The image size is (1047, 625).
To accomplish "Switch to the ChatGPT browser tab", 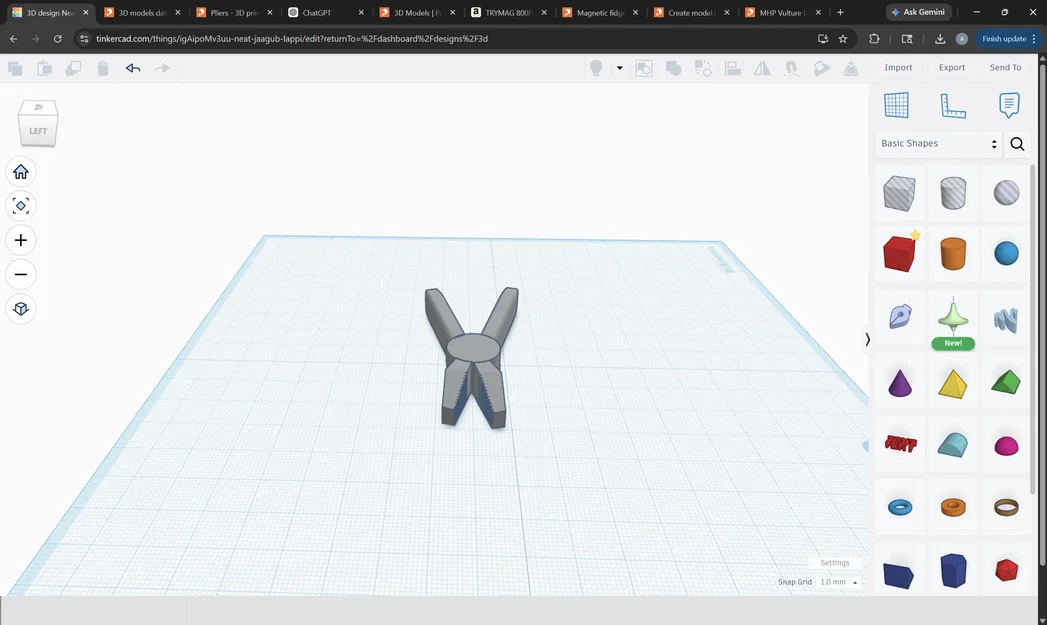I will click(315, 12).
